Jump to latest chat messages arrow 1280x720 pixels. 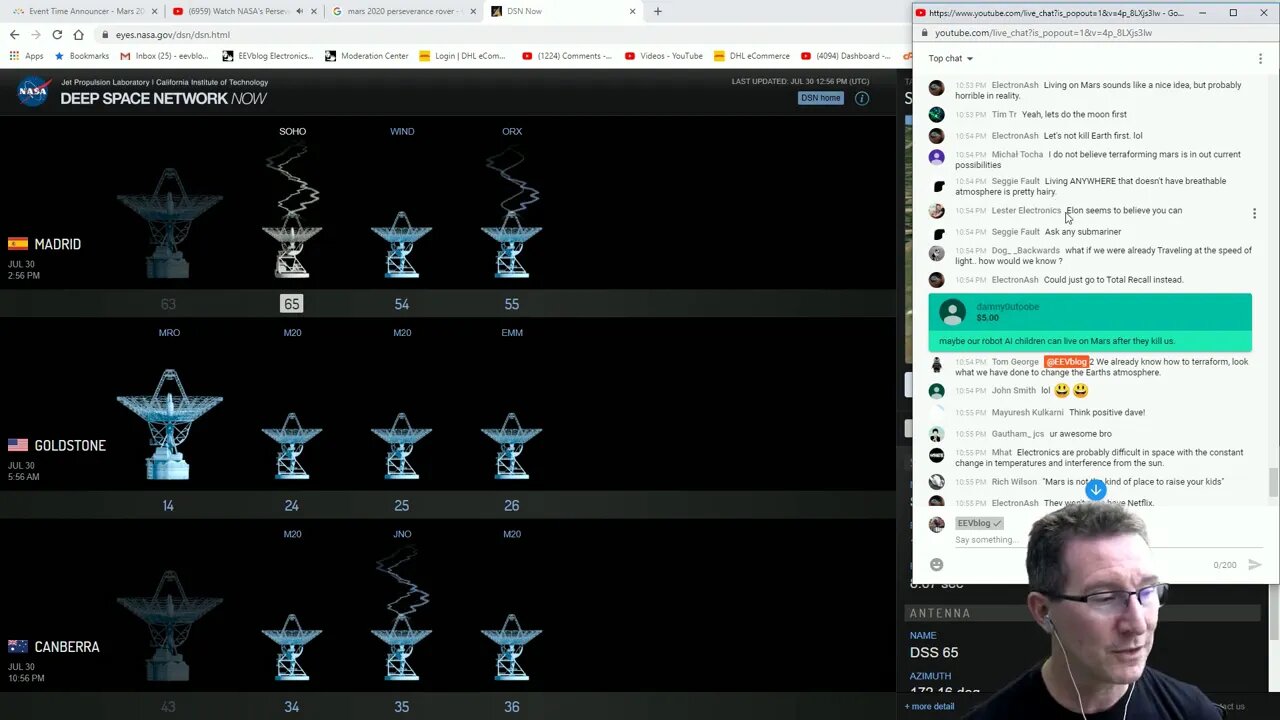click(x=1096, y=490)
